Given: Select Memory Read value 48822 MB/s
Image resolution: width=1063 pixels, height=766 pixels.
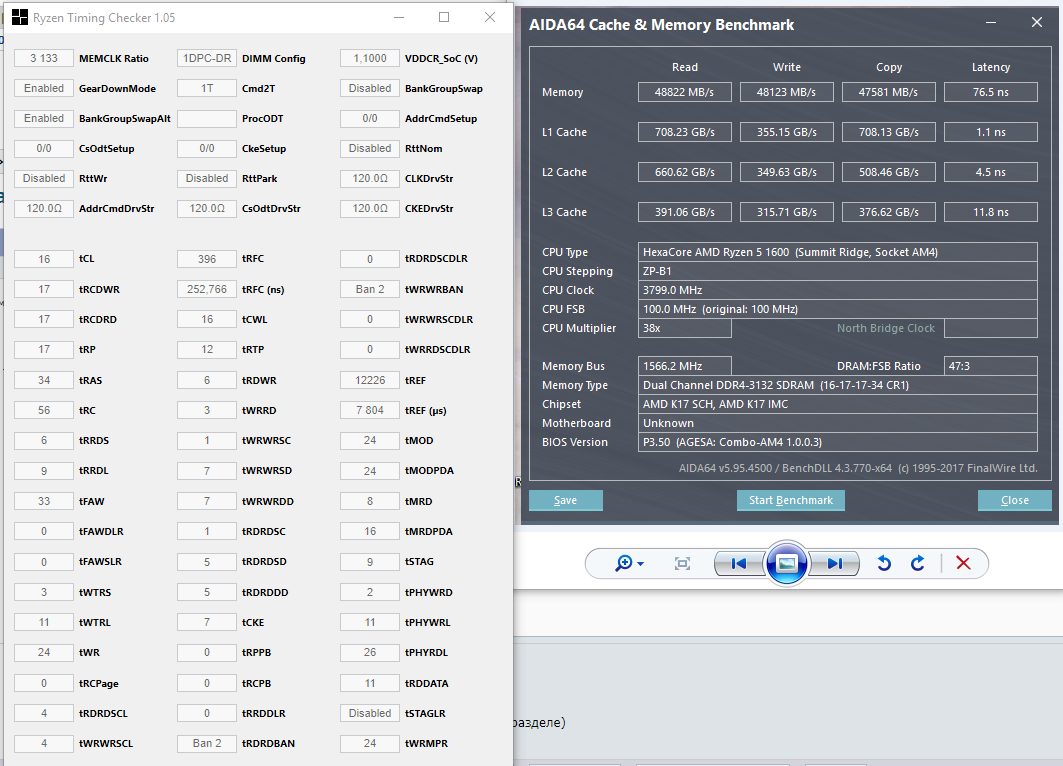Looking at the screenshot, I should pos(685,92).
